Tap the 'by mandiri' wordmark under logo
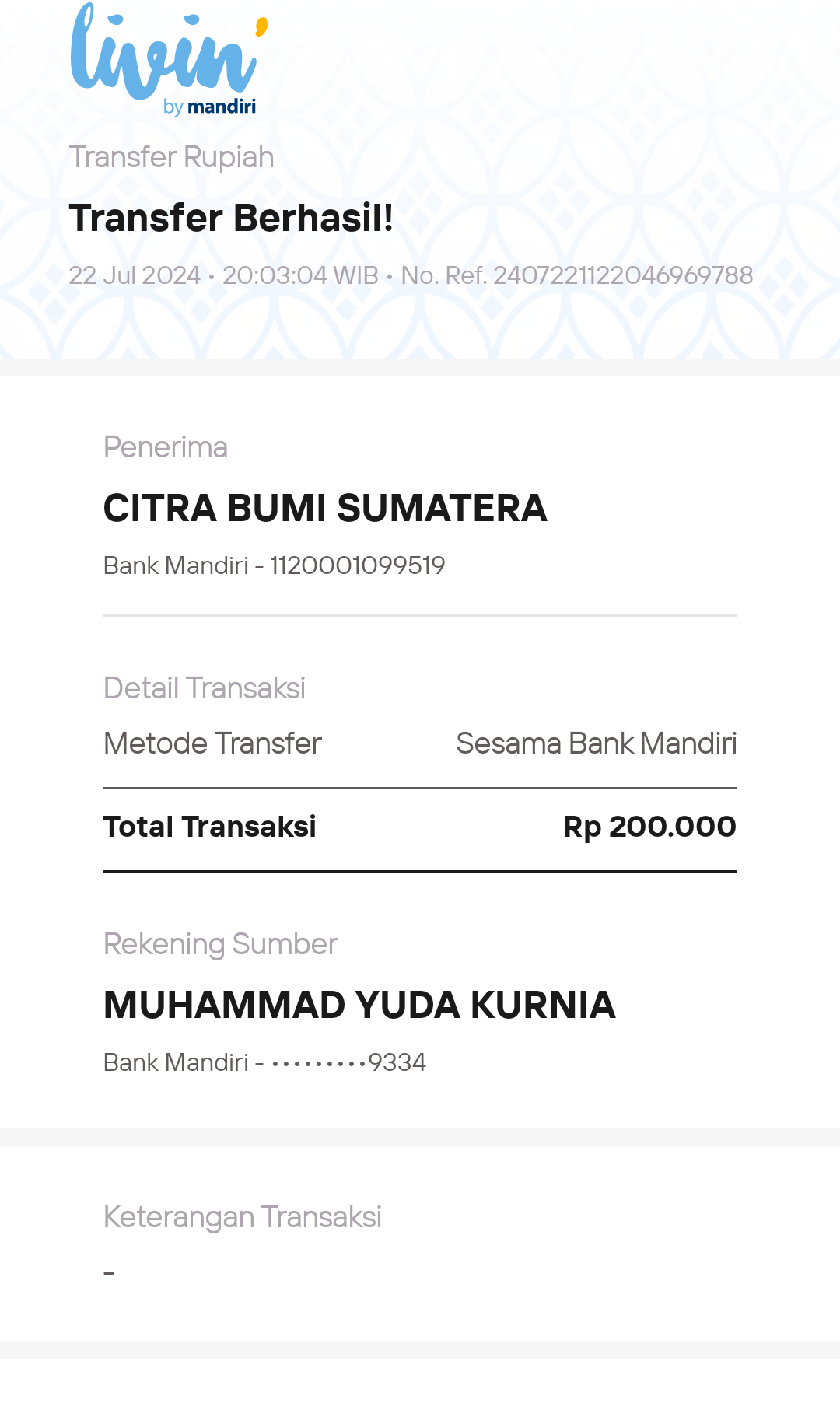840x1410 pixels. 210,107
